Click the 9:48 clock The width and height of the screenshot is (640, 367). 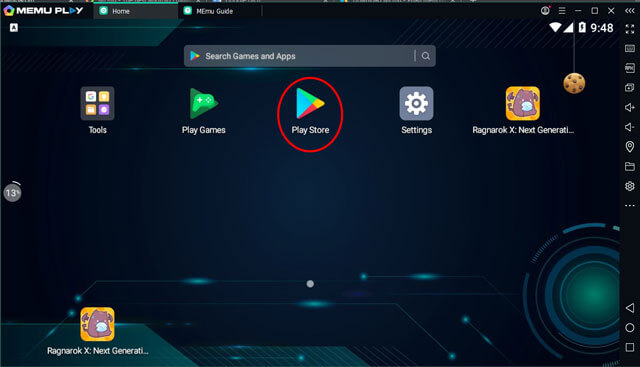602,28
